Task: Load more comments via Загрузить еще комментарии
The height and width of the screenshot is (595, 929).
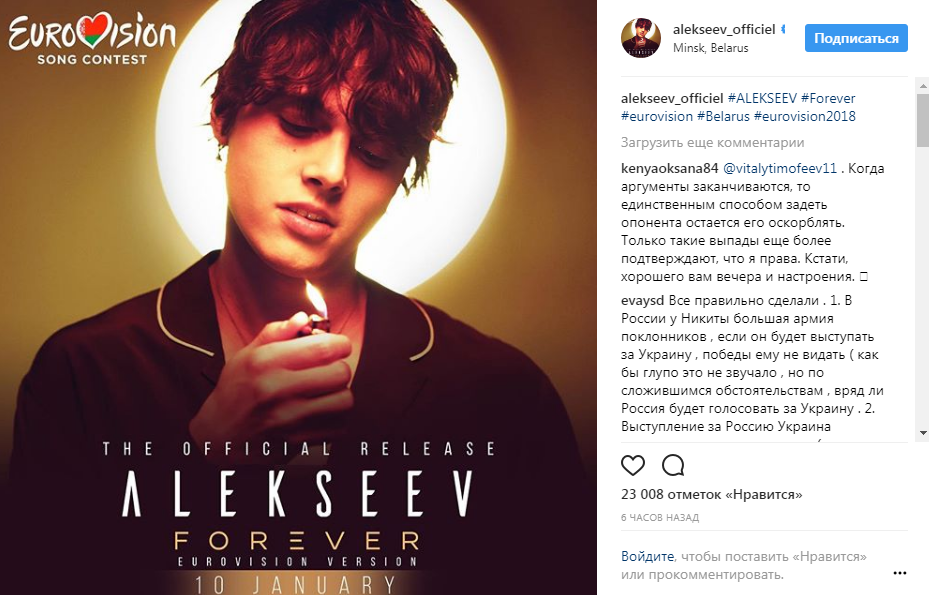Action: [712, 142]
